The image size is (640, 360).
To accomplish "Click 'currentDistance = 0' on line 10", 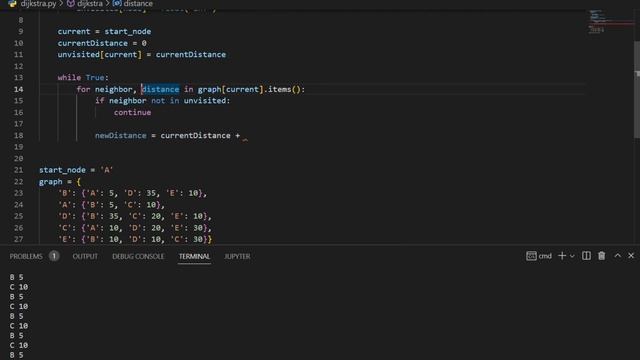I will click(102, 43).
